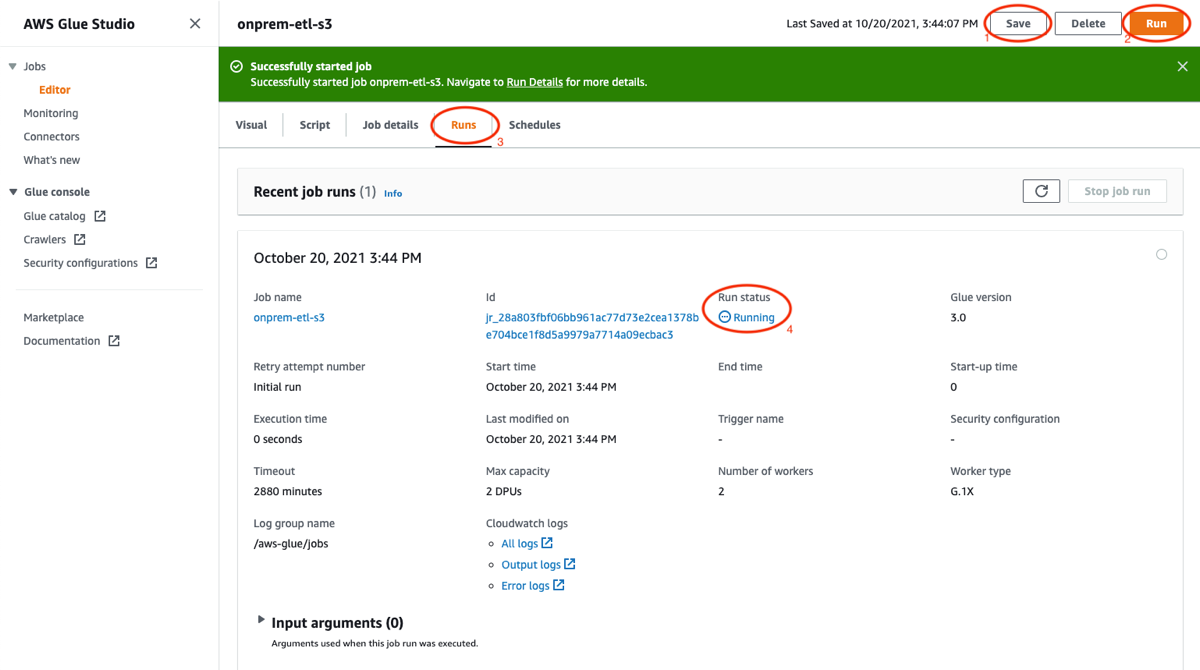1200x670 pixels.
Task: Expand the Input arguments section
Action: point(261,620)
